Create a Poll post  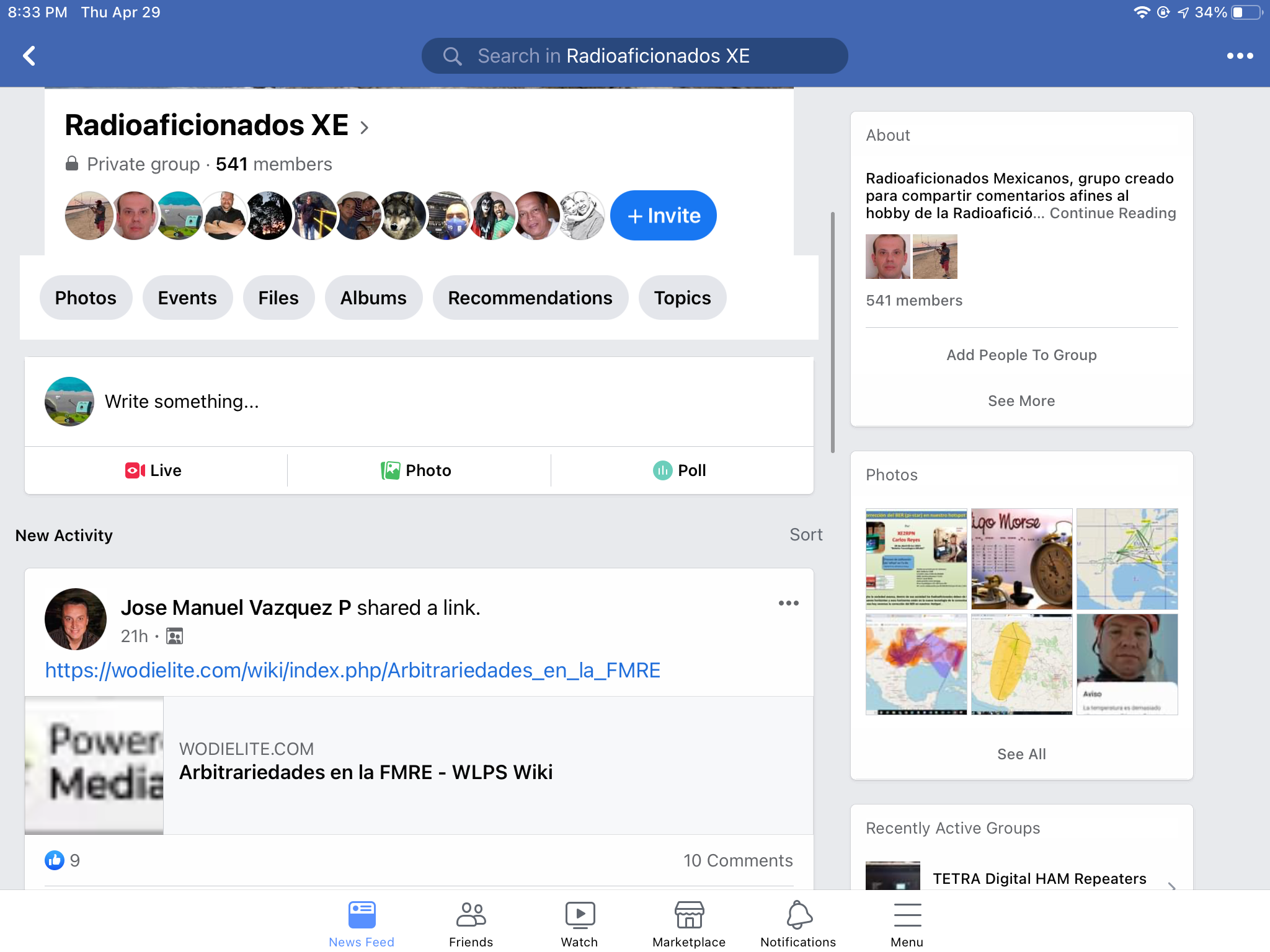(680, 470)
